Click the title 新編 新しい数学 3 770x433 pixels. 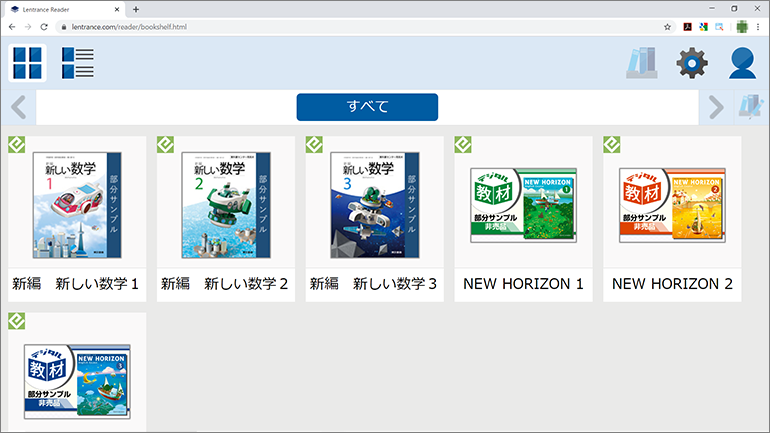[373, 284]
